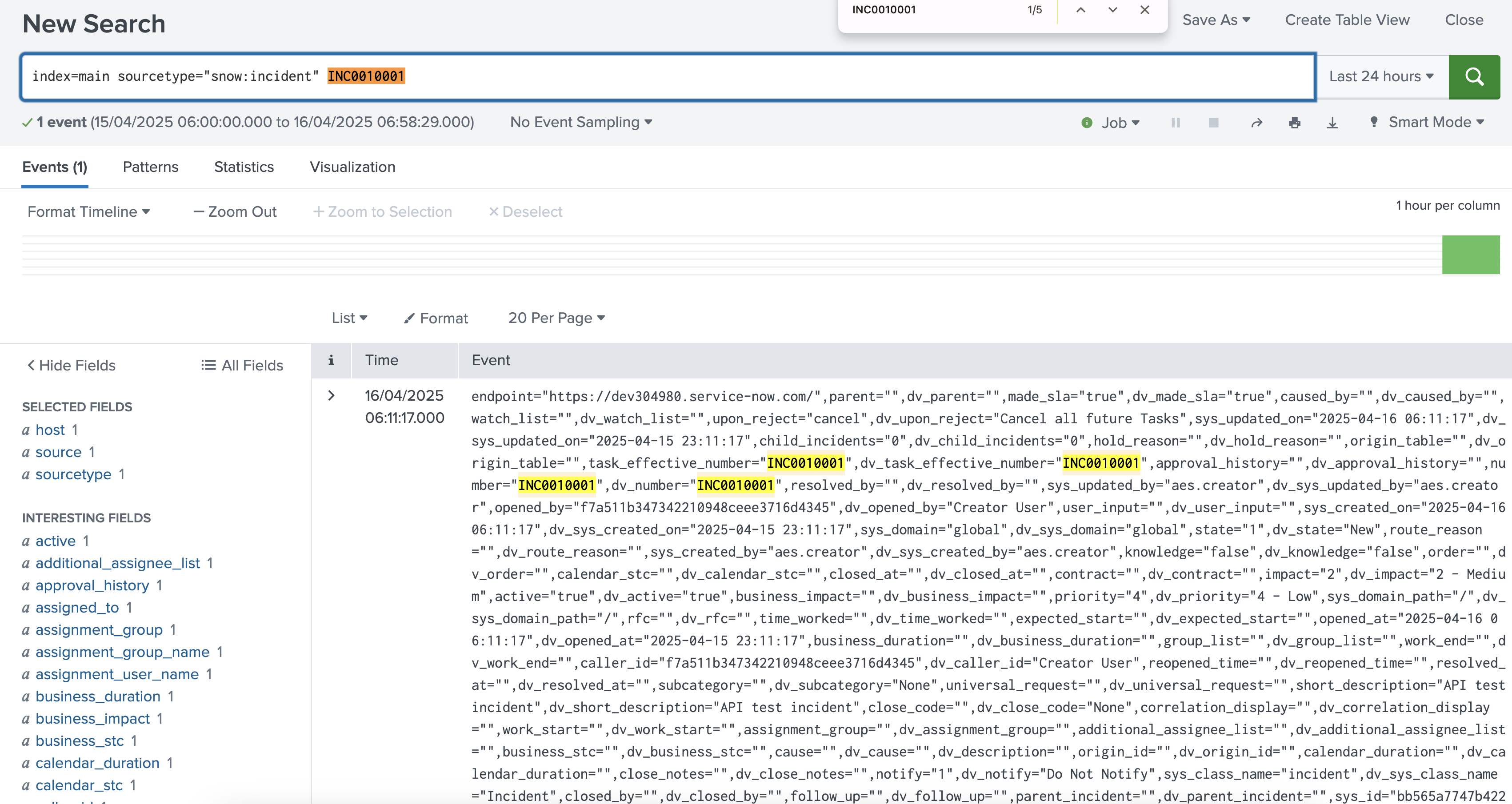Change results count via 20 Per Page dropdown
The image size is (1512, 804).
(x=556, y=318)
